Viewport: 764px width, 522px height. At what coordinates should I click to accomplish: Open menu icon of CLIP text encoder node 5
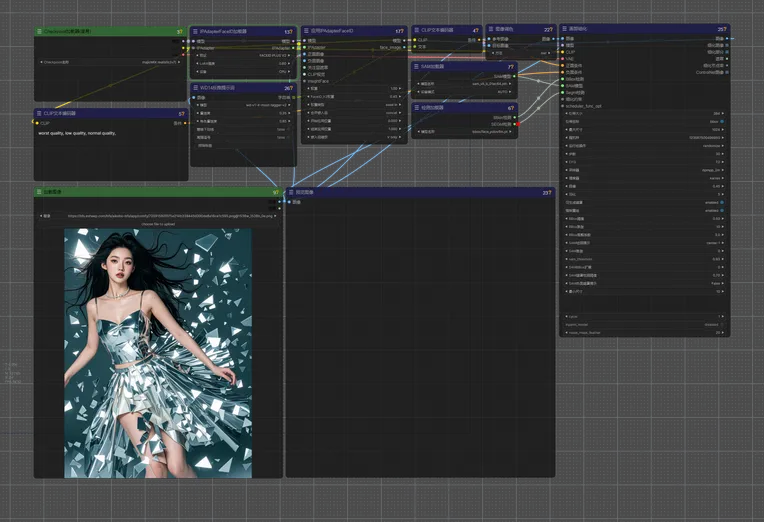click(38, 113)
